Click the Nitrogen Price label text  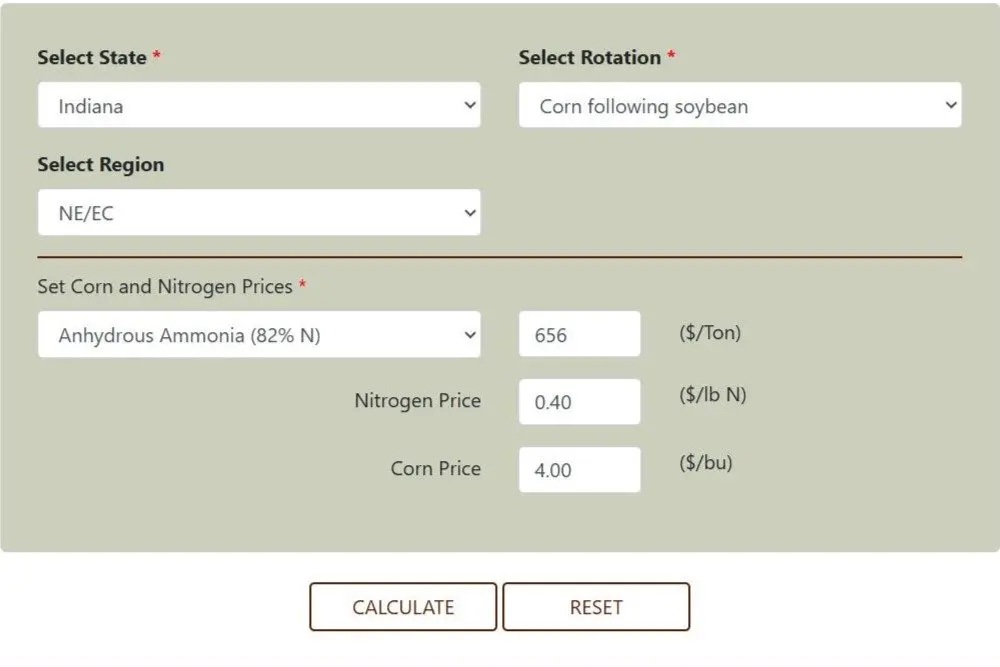[418, 400]
